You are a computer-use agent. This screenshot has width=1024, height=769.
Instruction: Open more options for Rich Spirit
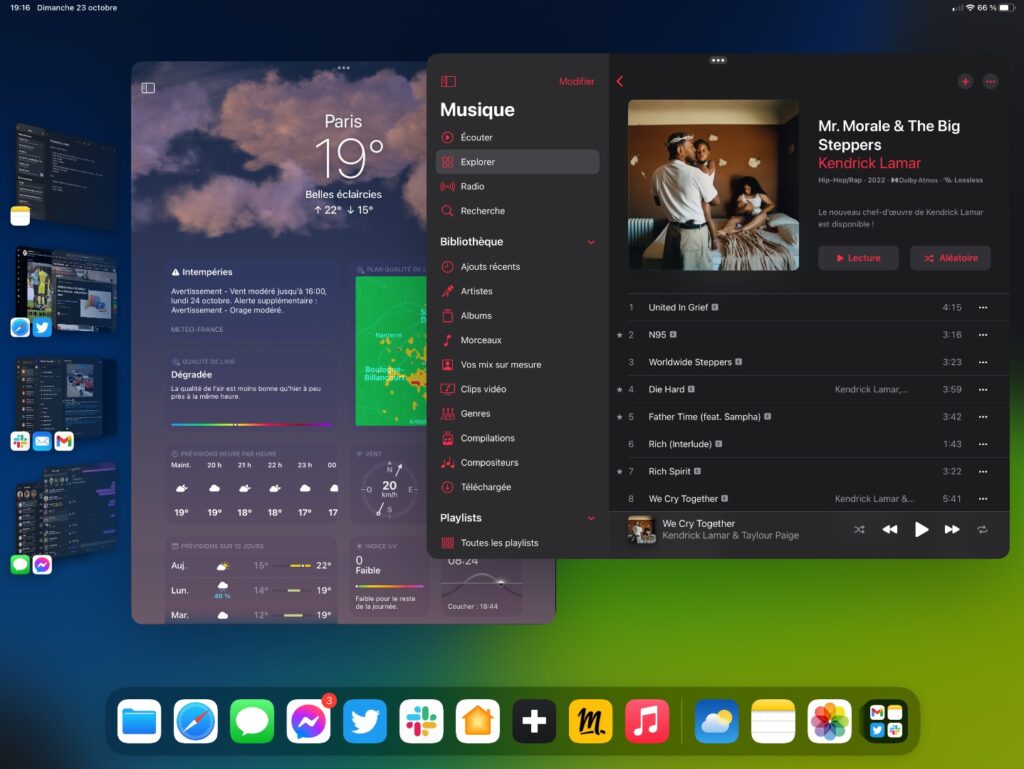coord(983,471)
